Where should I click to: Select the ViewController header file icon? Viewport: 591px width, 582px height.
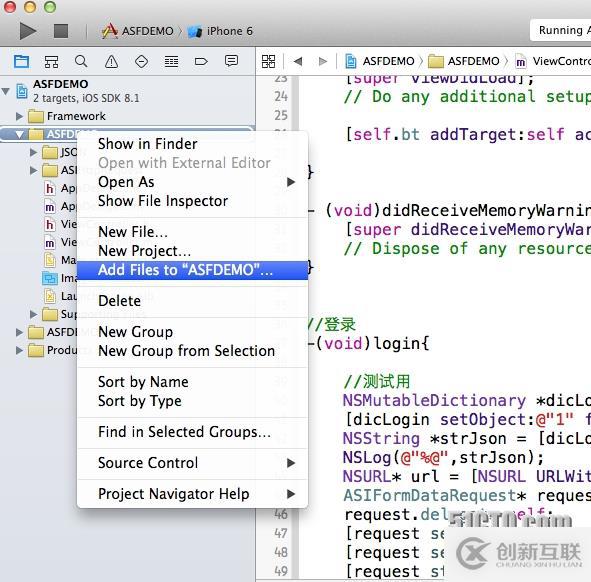pos(50,224)
